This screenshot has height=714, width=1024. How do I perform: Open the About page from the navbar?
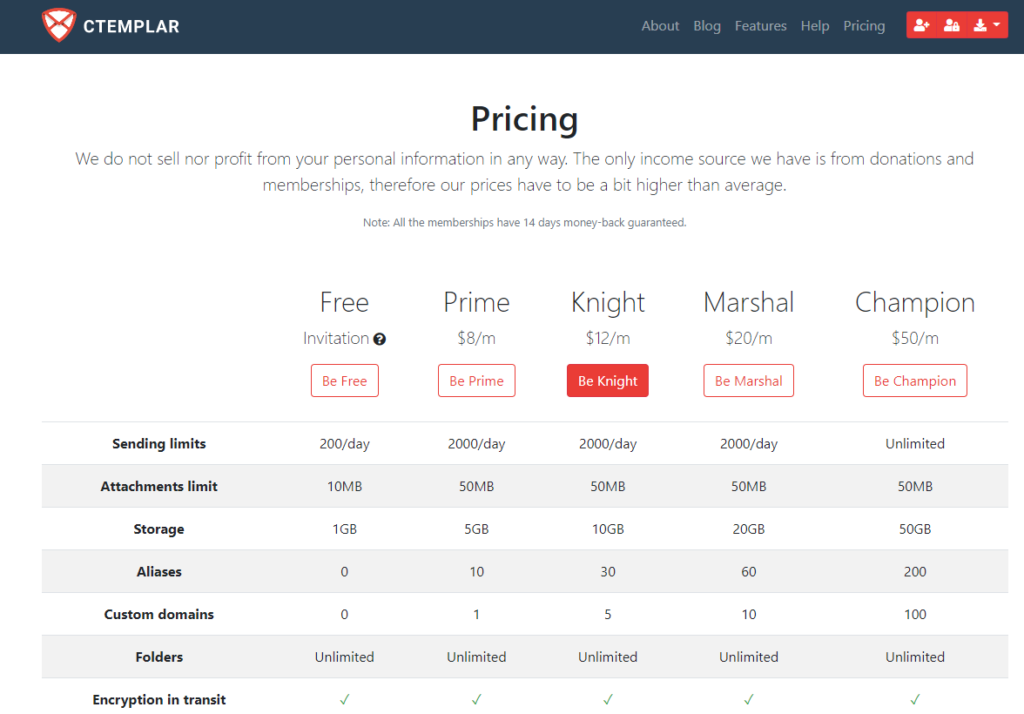(660, 26)
